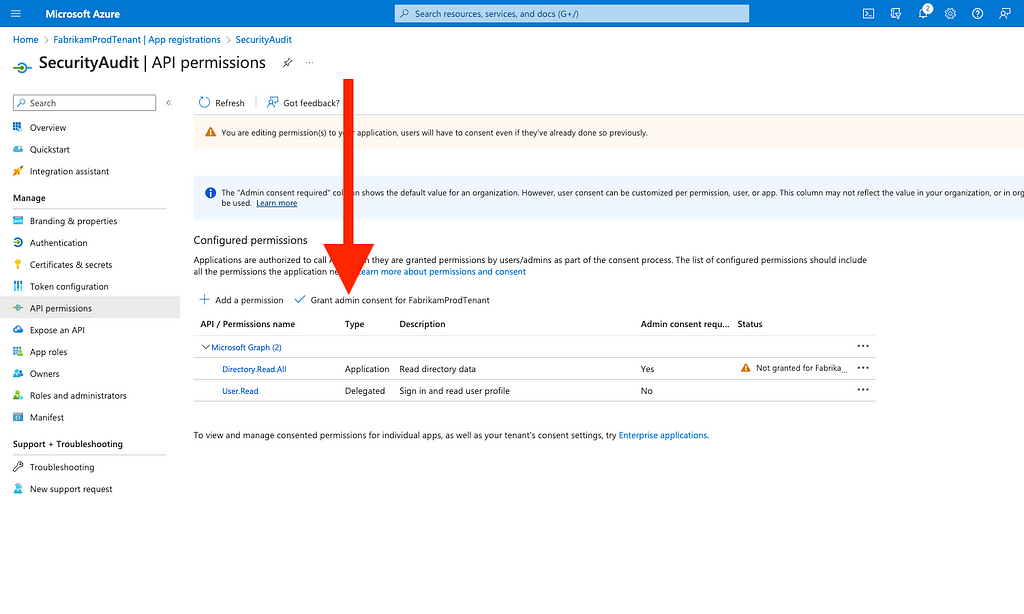Open the Directories and subscriptions filter icon
Screen dimensions: 1024x614
(x=896, y=14)
